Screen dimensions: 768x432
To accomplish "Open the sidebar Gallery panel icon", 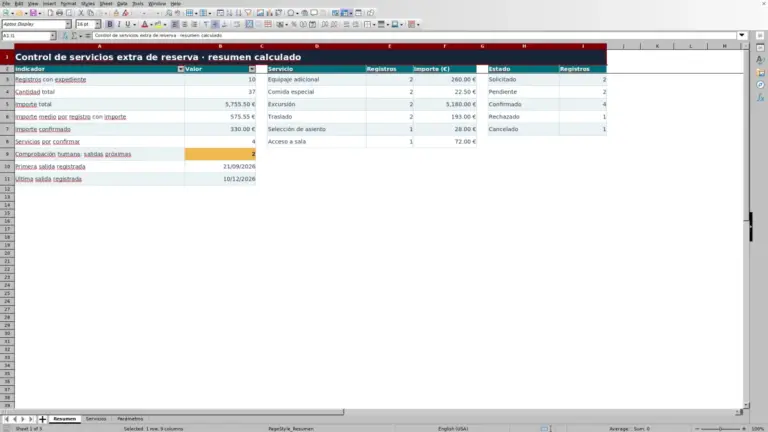I will point(760,72).
